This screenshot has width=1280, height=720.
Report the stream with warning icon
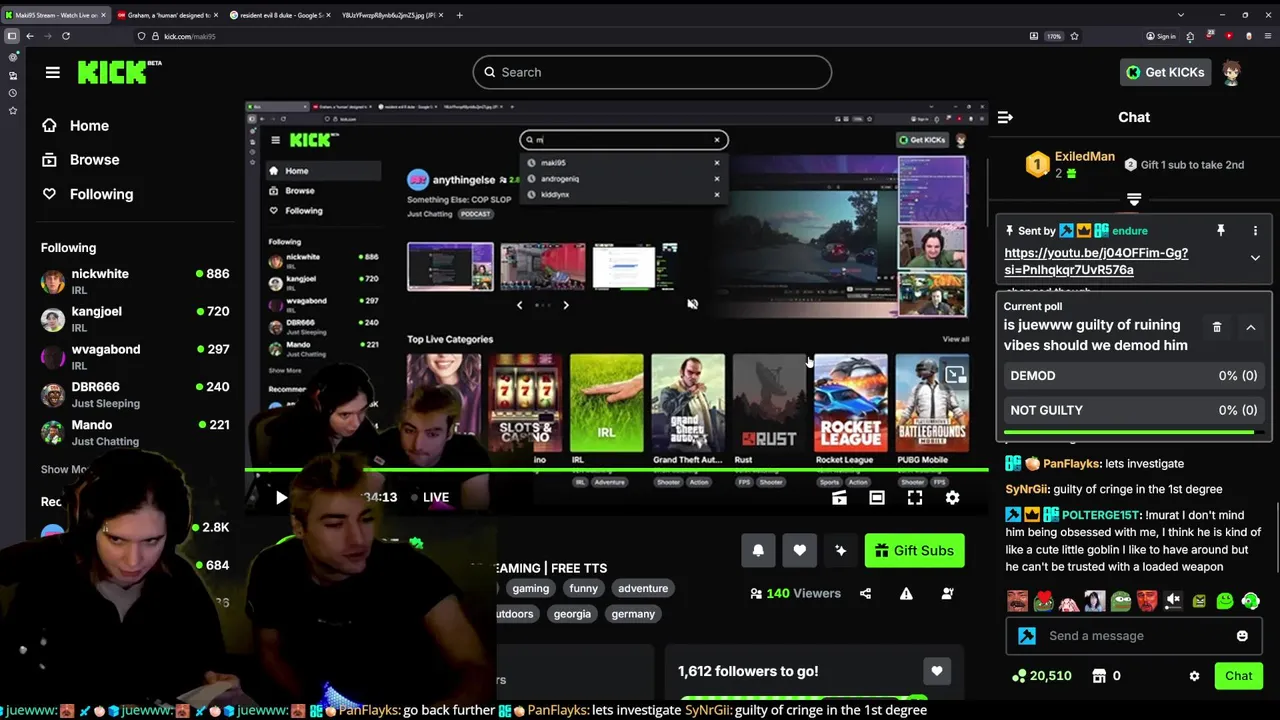click(906, 594)
